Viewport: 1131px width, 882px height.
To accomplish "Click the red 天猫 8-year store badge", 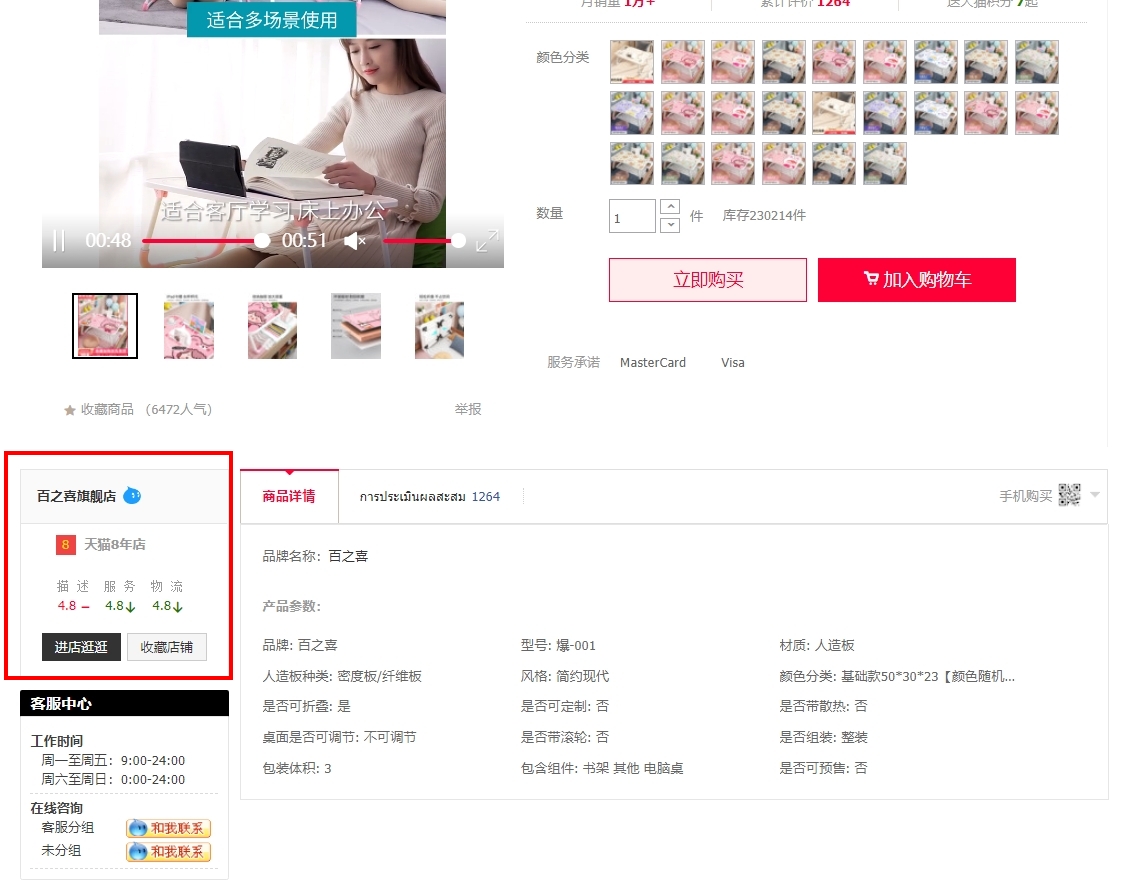I will click(x=66, y=545).
